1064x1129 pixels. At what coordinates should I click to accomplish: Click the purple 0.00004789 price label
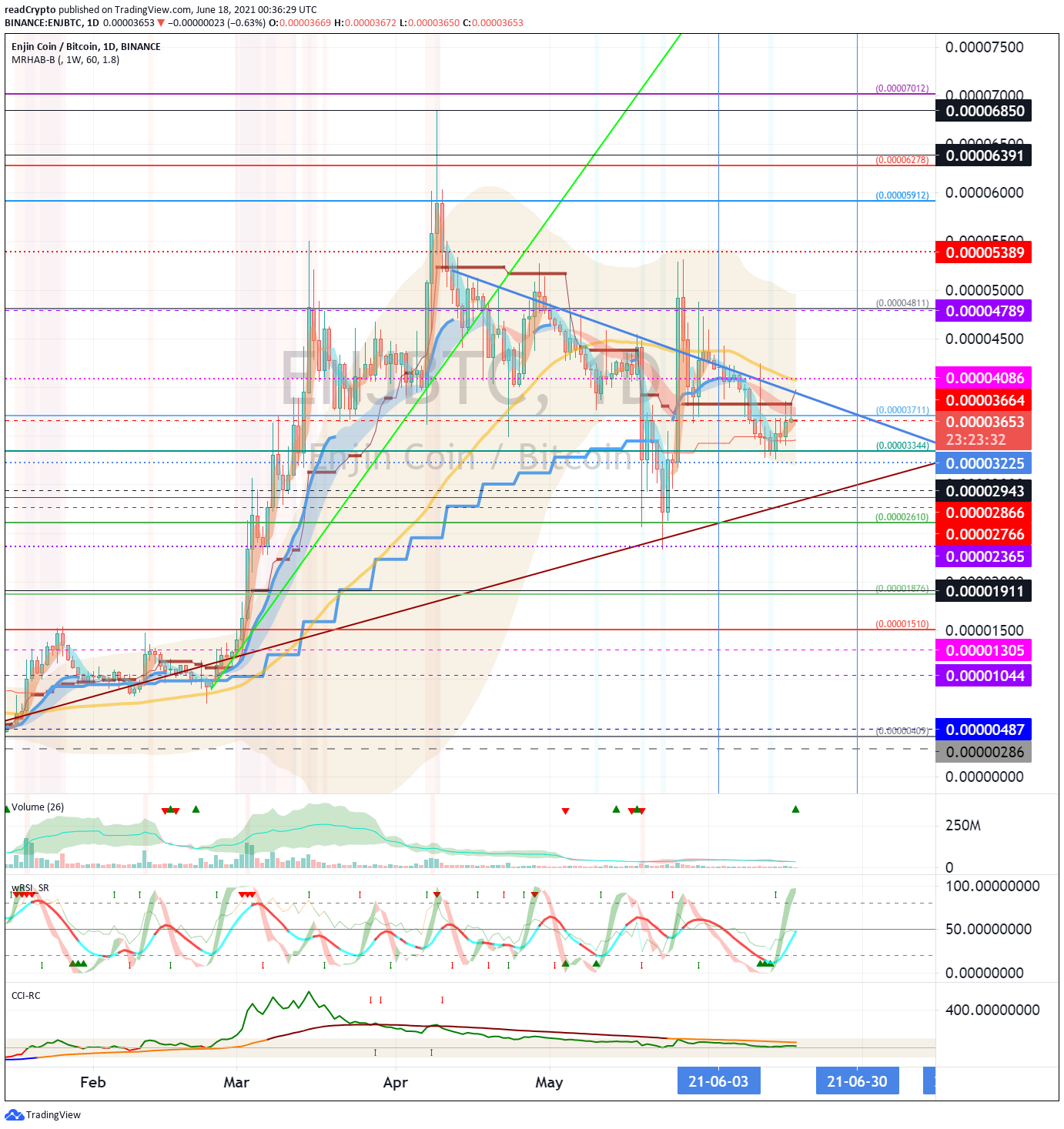[x=983, y=311]
